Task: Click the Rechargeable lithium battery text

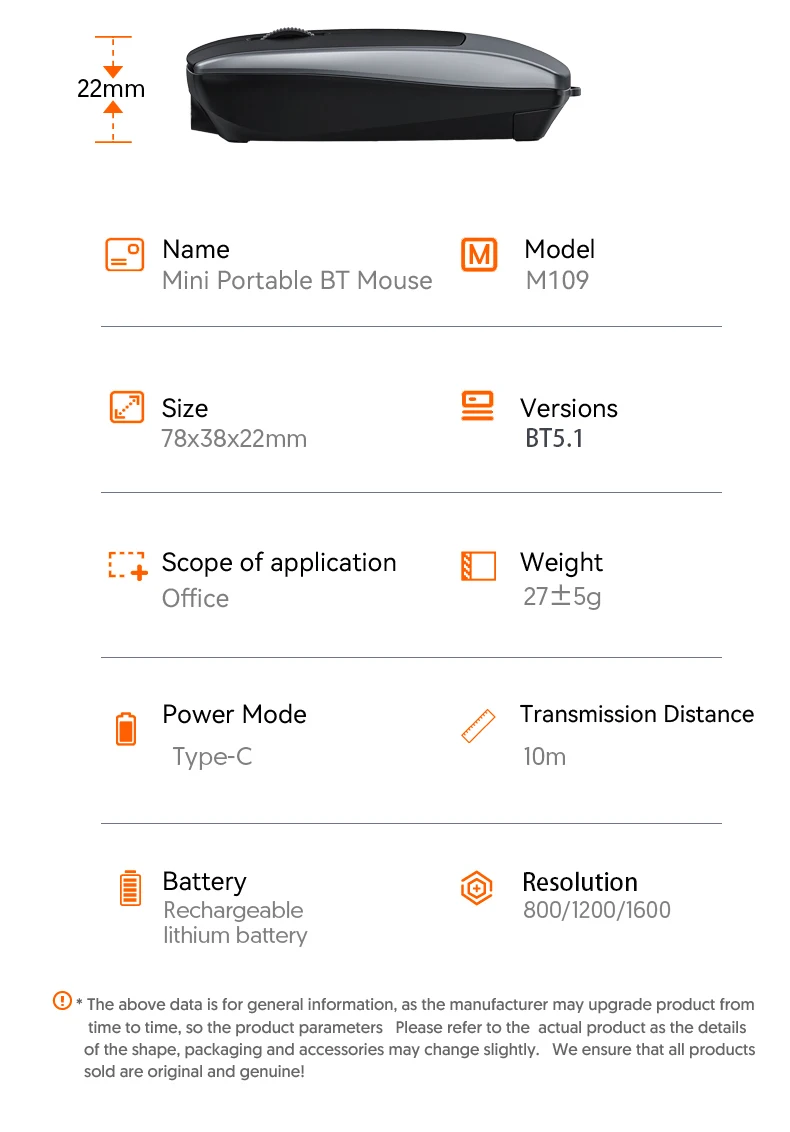Action: [x=235, y=923]
